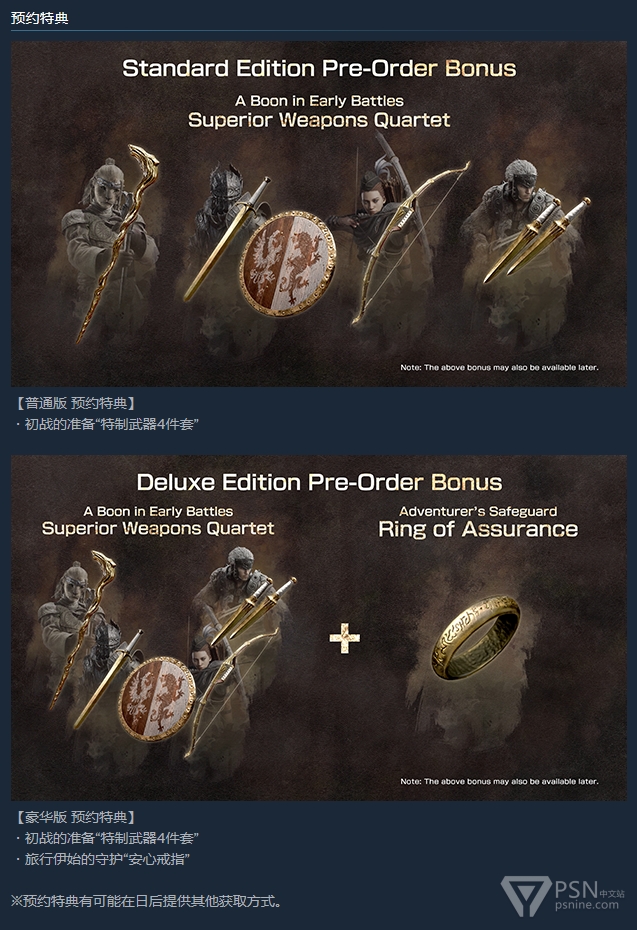637x930 pixels.
Task: Click the 预约特典 section heading
Action: point(40,18)
